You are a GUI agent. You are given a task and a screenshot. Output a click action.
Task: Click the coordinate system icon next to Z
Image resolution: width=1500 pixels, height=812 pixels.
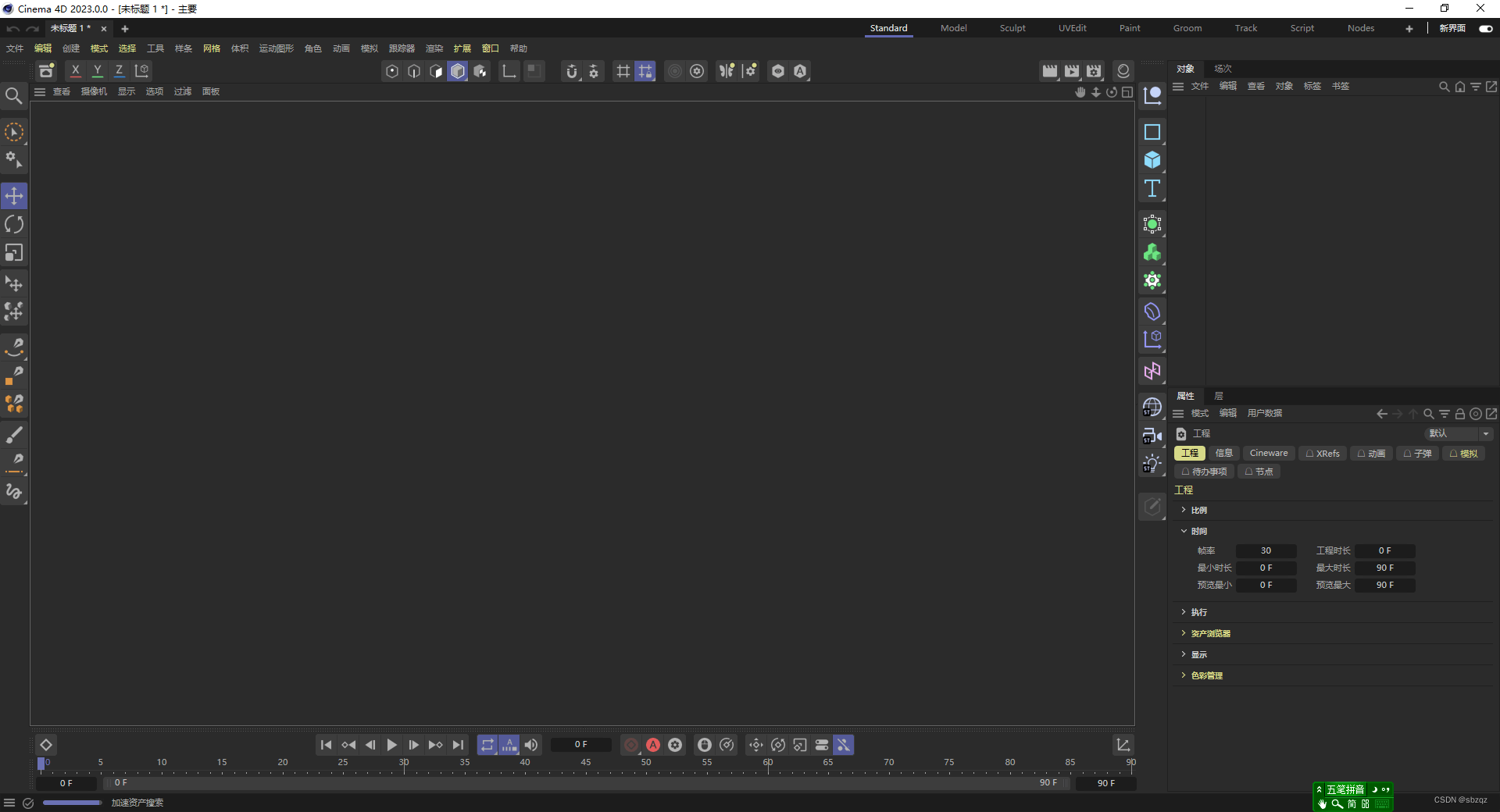pyautogui.click(x=141, y=71)
